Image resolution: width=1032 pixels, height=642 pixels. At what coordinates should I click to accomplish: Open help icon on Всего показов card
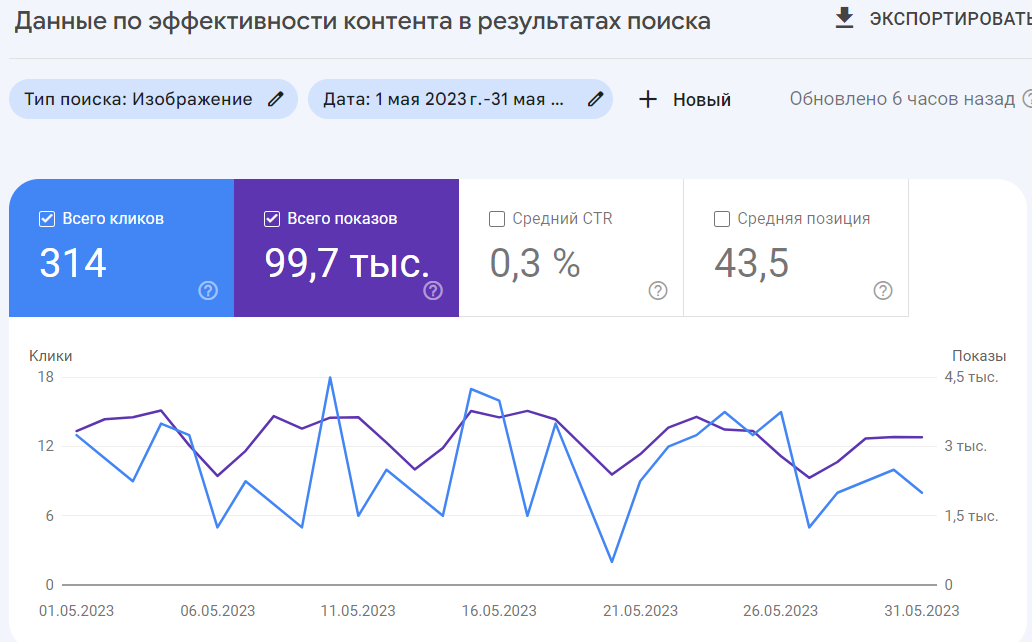point(431,292)
